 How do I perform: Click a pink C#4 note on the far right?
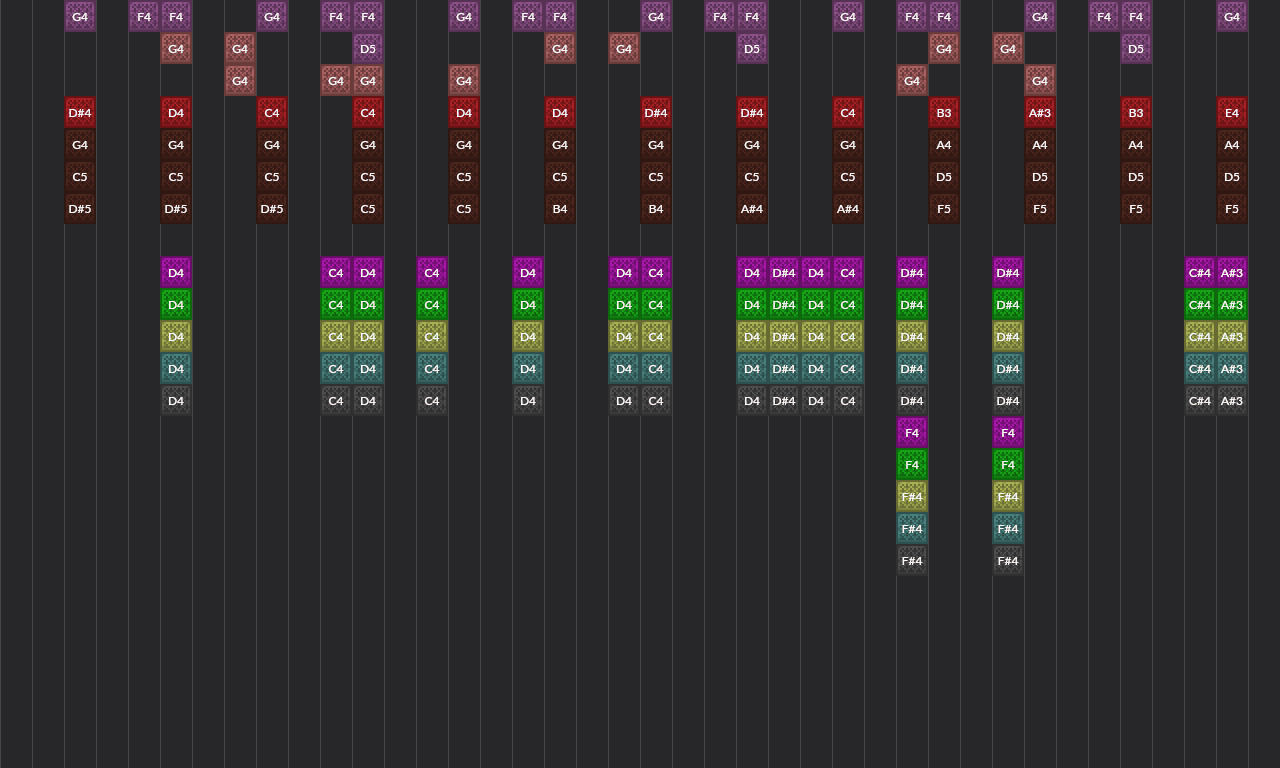tap(1200, 272)
